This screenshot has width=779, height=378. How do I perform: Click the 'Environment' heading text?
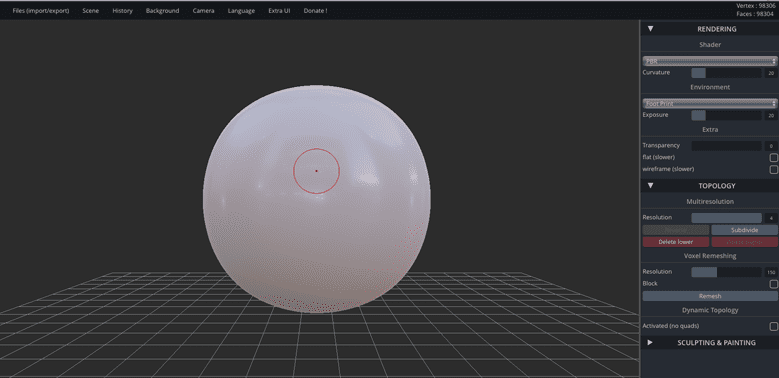710,87
